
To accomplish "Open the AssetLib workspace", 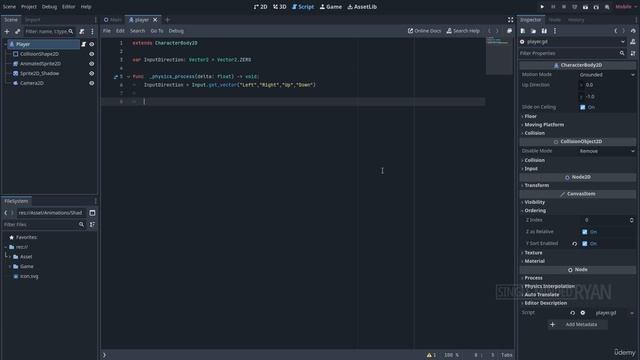I will pos(362,7).
